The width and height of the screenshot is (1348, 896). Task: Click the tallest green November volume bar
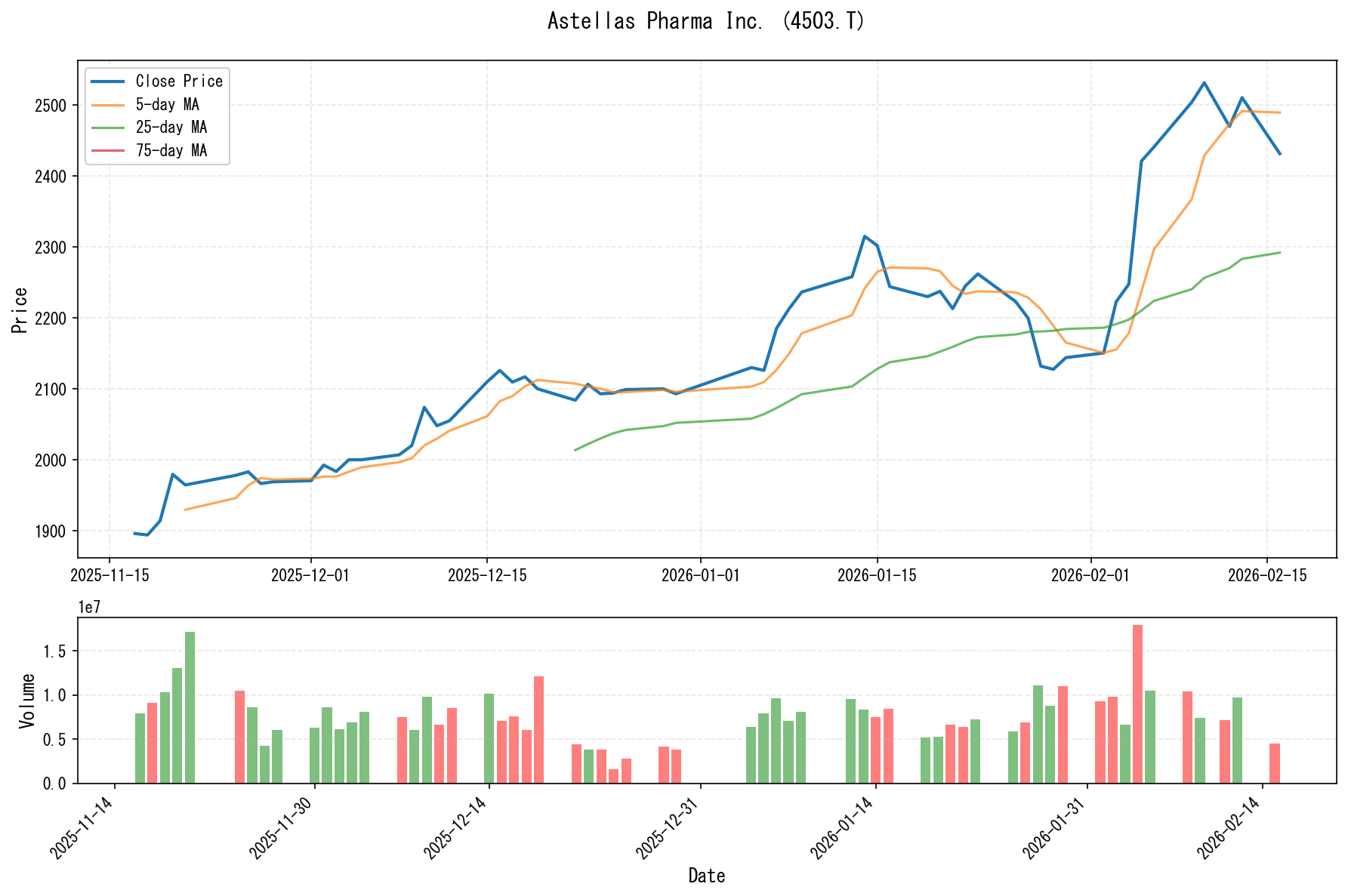point(190,707)
